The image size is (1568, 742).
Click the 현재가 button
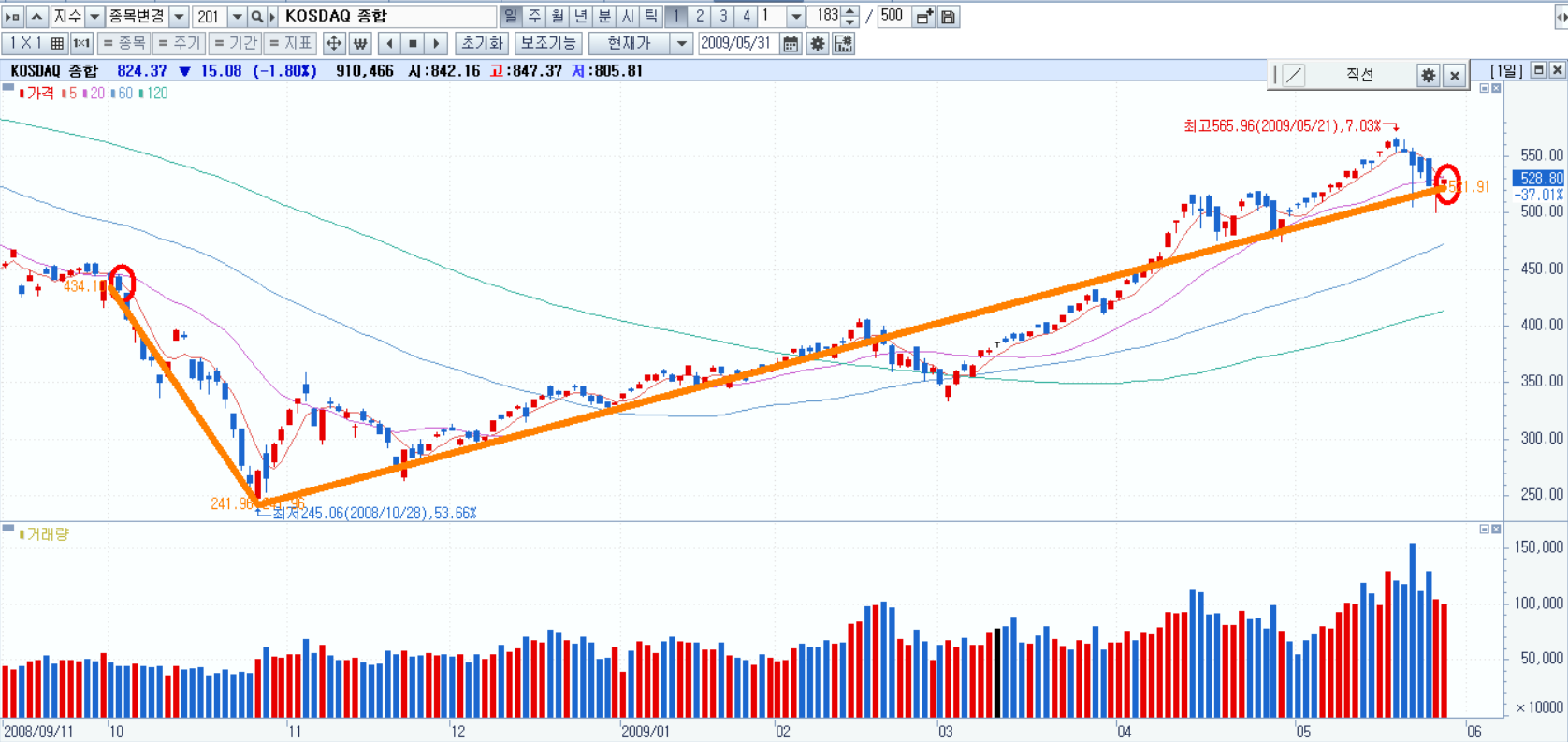click(x=630, y=43)
